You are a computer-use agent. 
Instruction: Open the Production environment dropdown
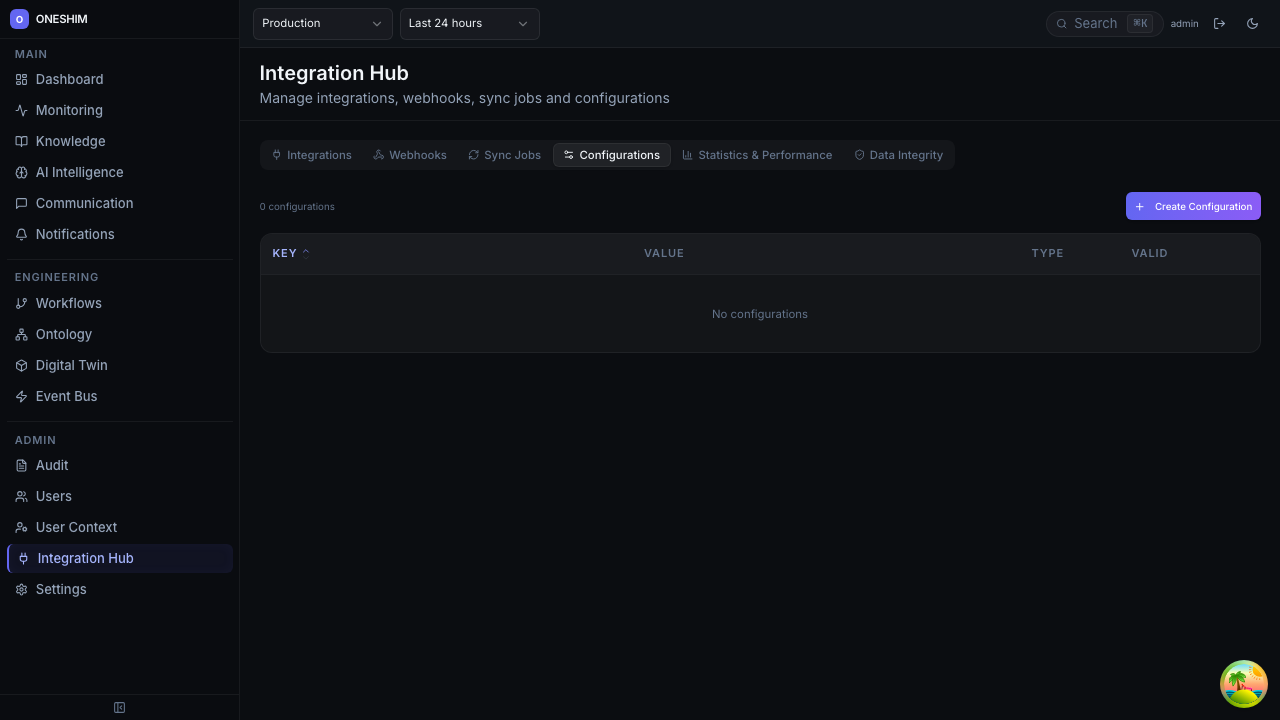(x=322, y=23)
